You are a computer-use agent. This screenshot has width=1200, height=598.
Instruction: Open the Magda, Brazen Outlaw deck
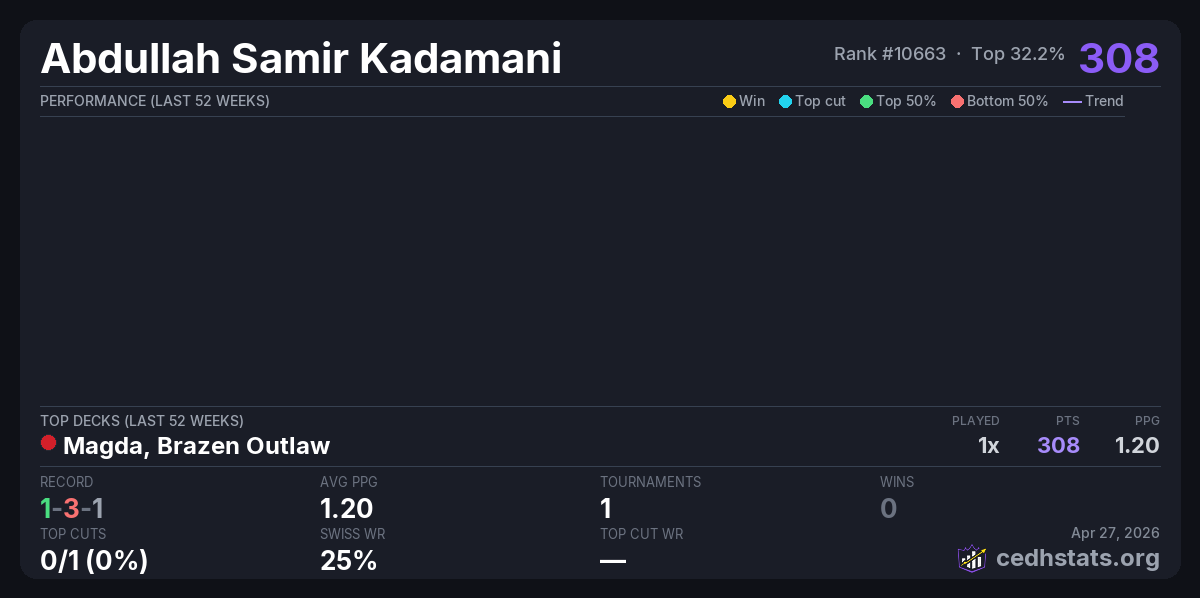[x=196, y=446]
